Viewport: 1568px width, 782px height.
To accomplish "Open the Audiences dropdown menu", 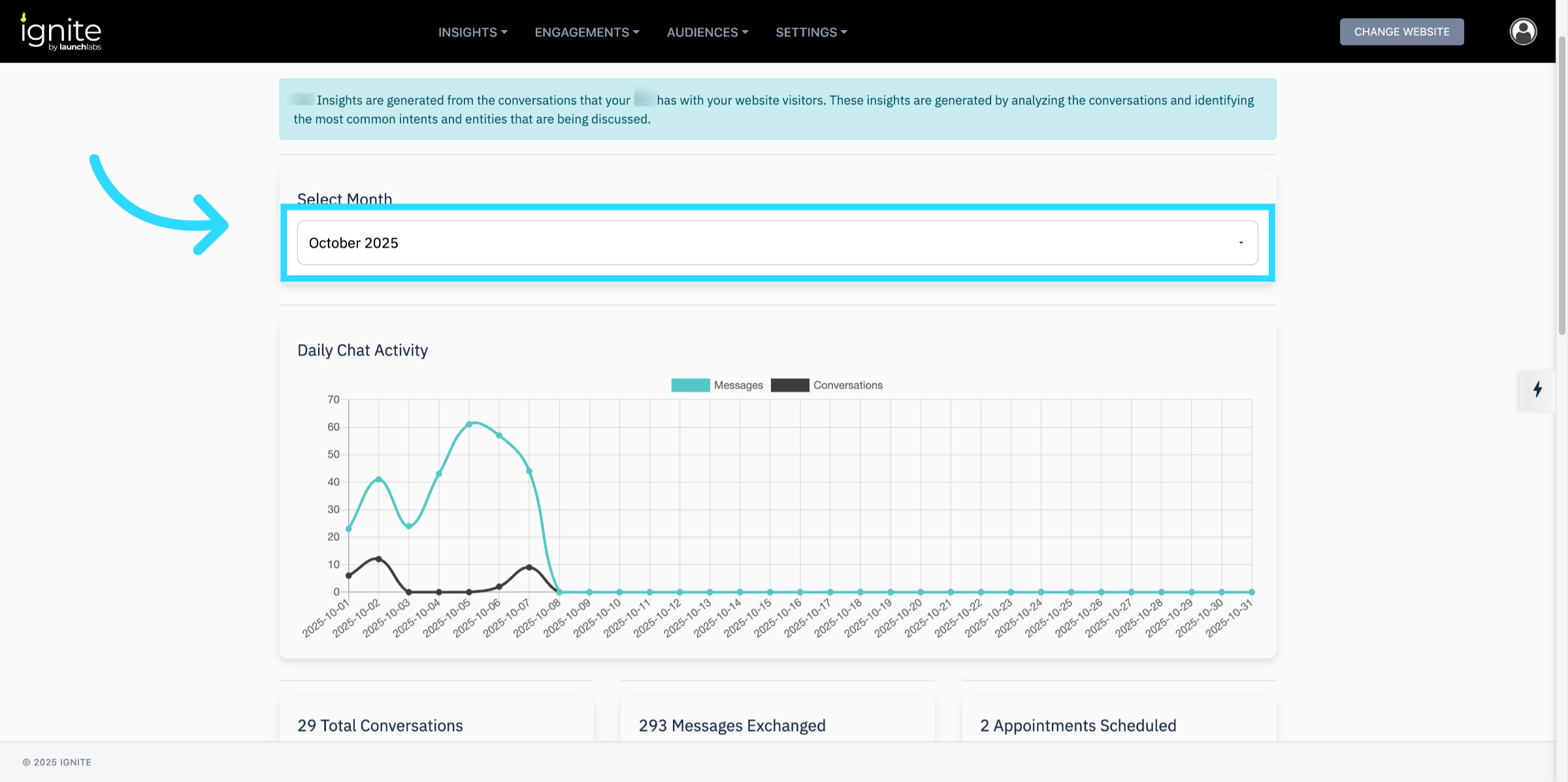I will tap(707, 32).
